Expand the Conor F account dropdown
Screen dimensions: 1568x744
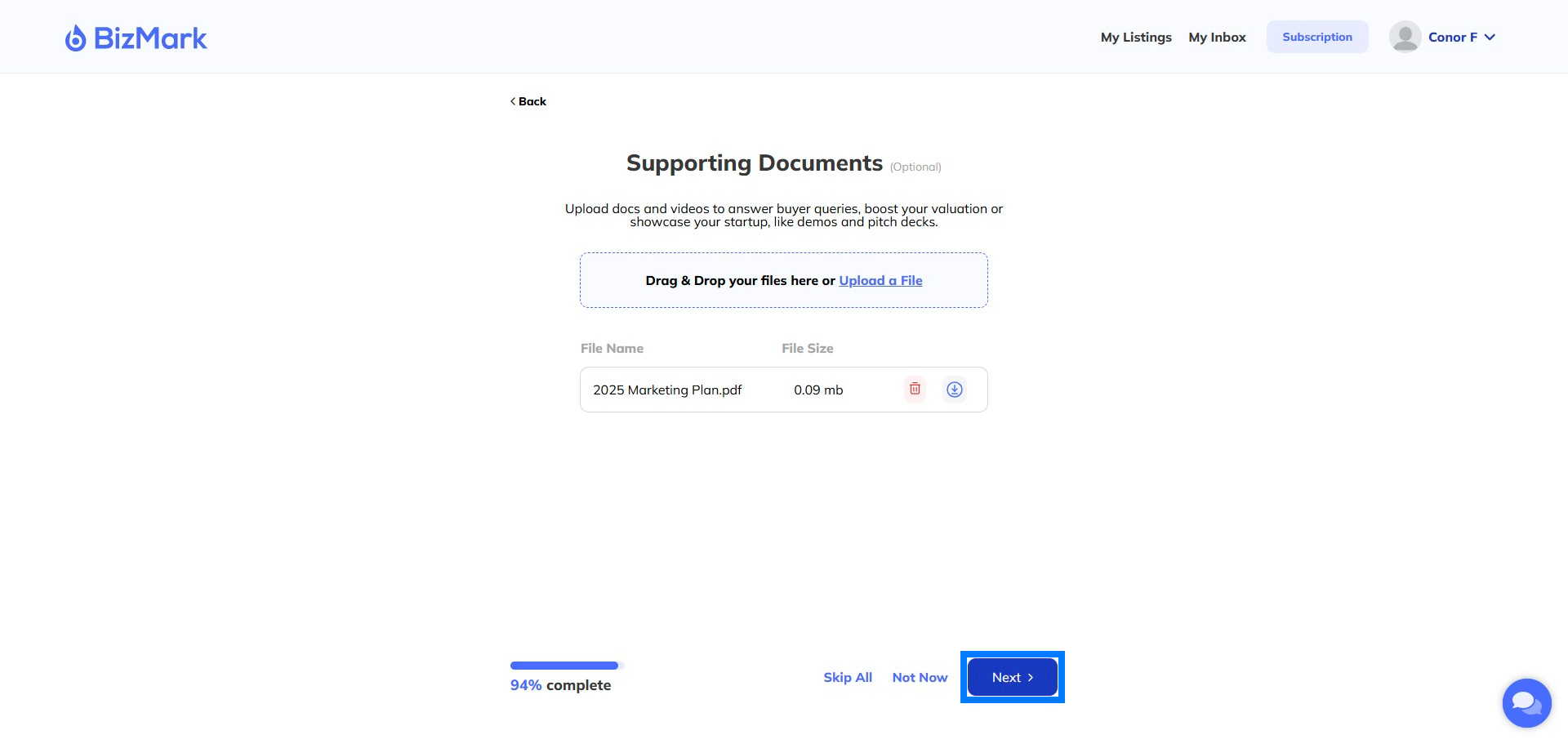(x=1490, y=37)
